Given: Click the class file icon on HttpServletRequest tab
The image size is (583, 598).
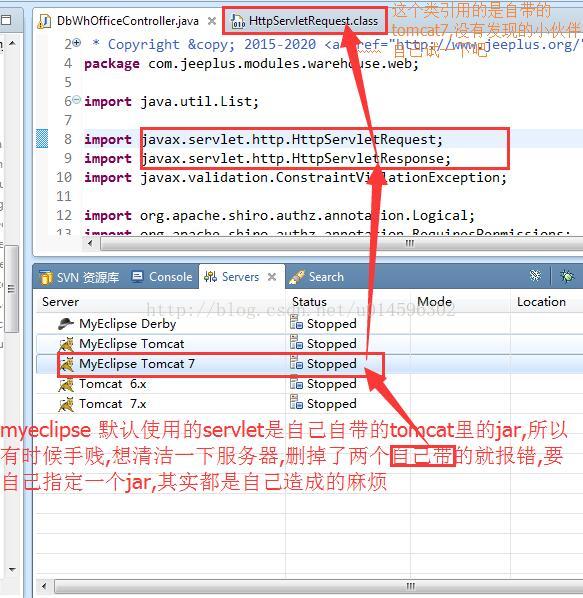Looking at the screenshot, I should tap(238, 21).
